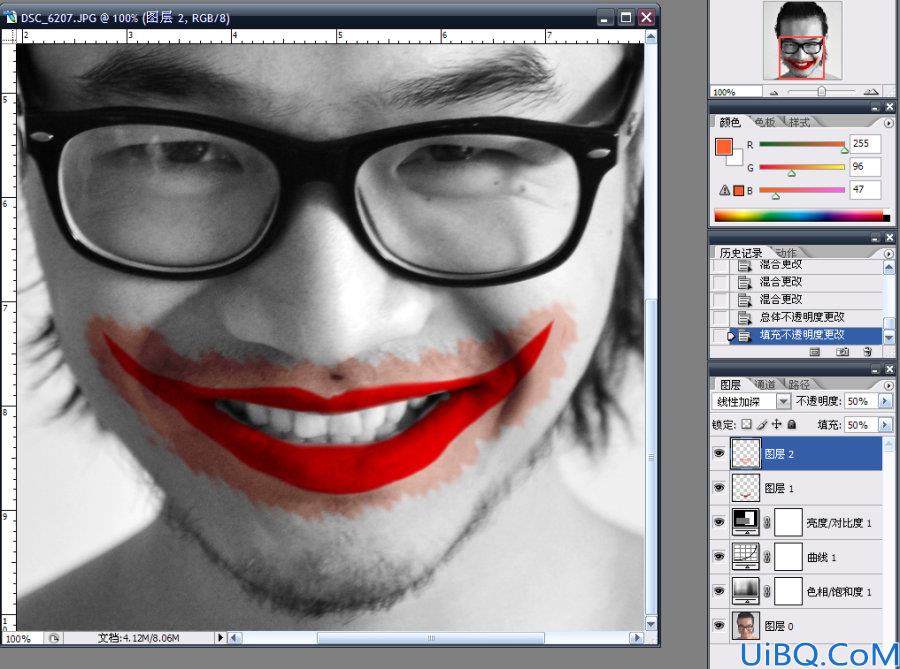Click the 亮度/对比度 1 adjustment icon
900x669 pixels.
pos(746,522)
